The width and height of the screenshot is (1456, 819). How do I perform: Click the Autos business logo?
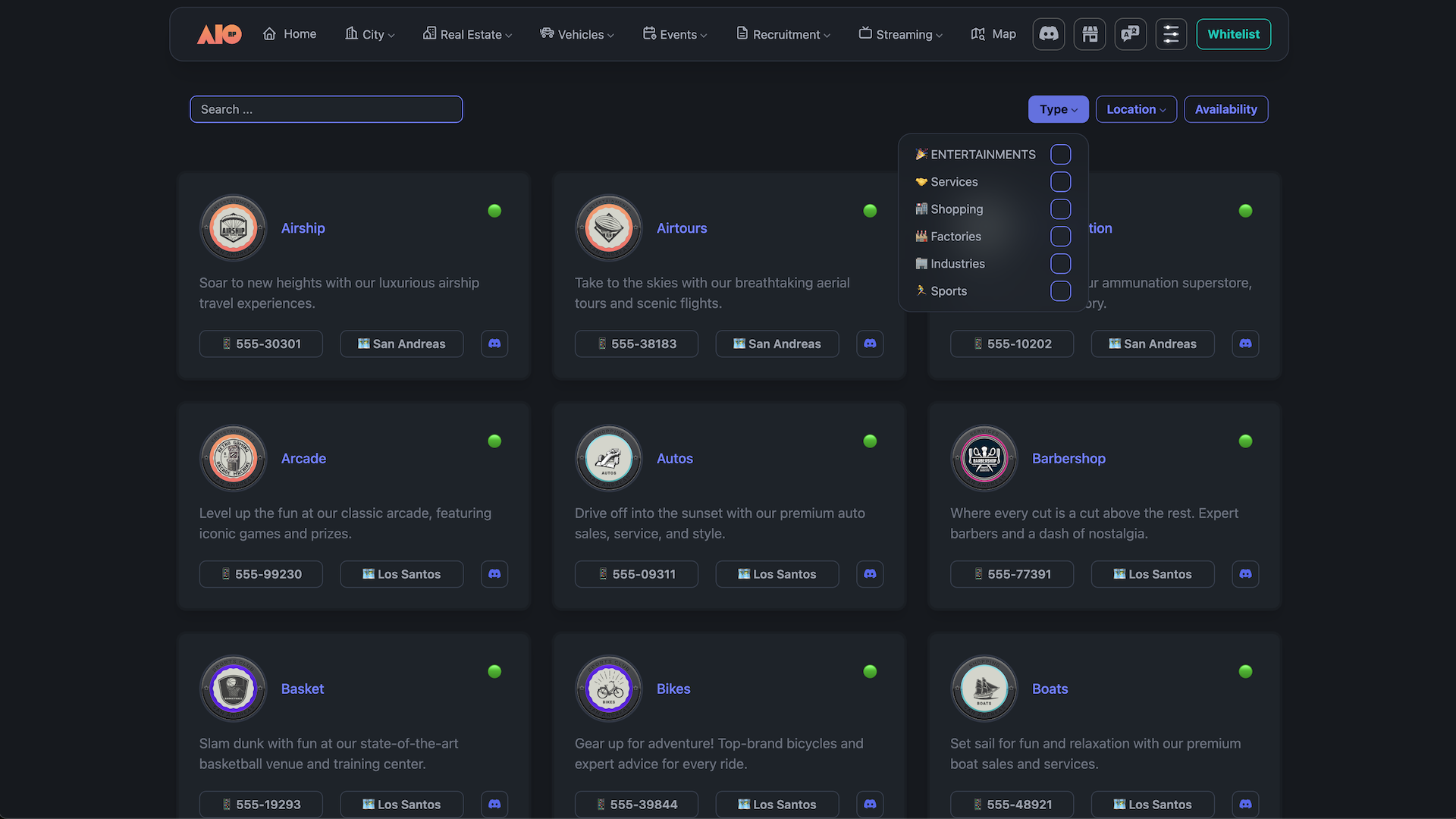608,458
